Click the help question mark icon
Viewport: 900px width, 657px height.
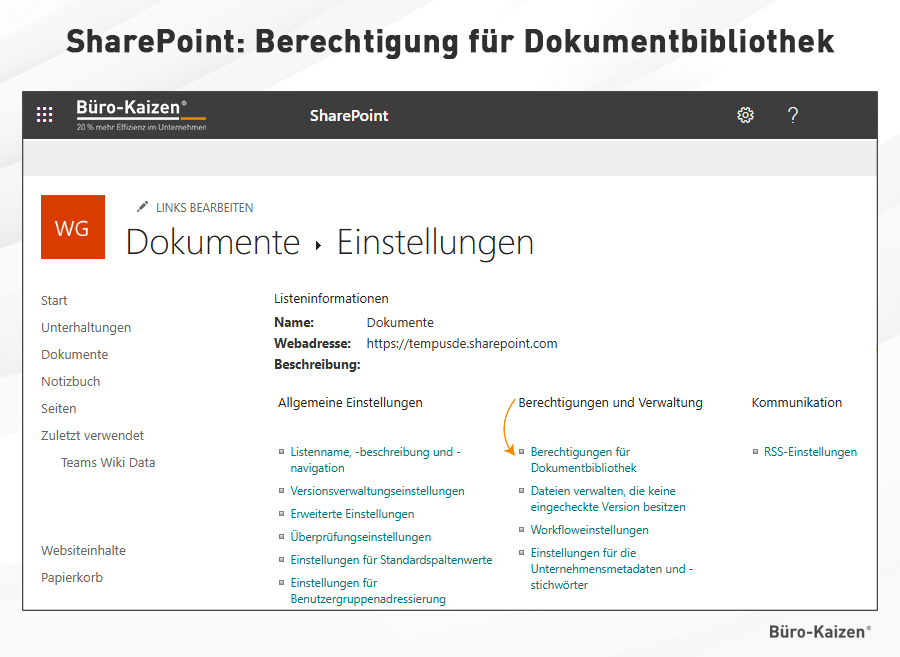coord(793,115)
